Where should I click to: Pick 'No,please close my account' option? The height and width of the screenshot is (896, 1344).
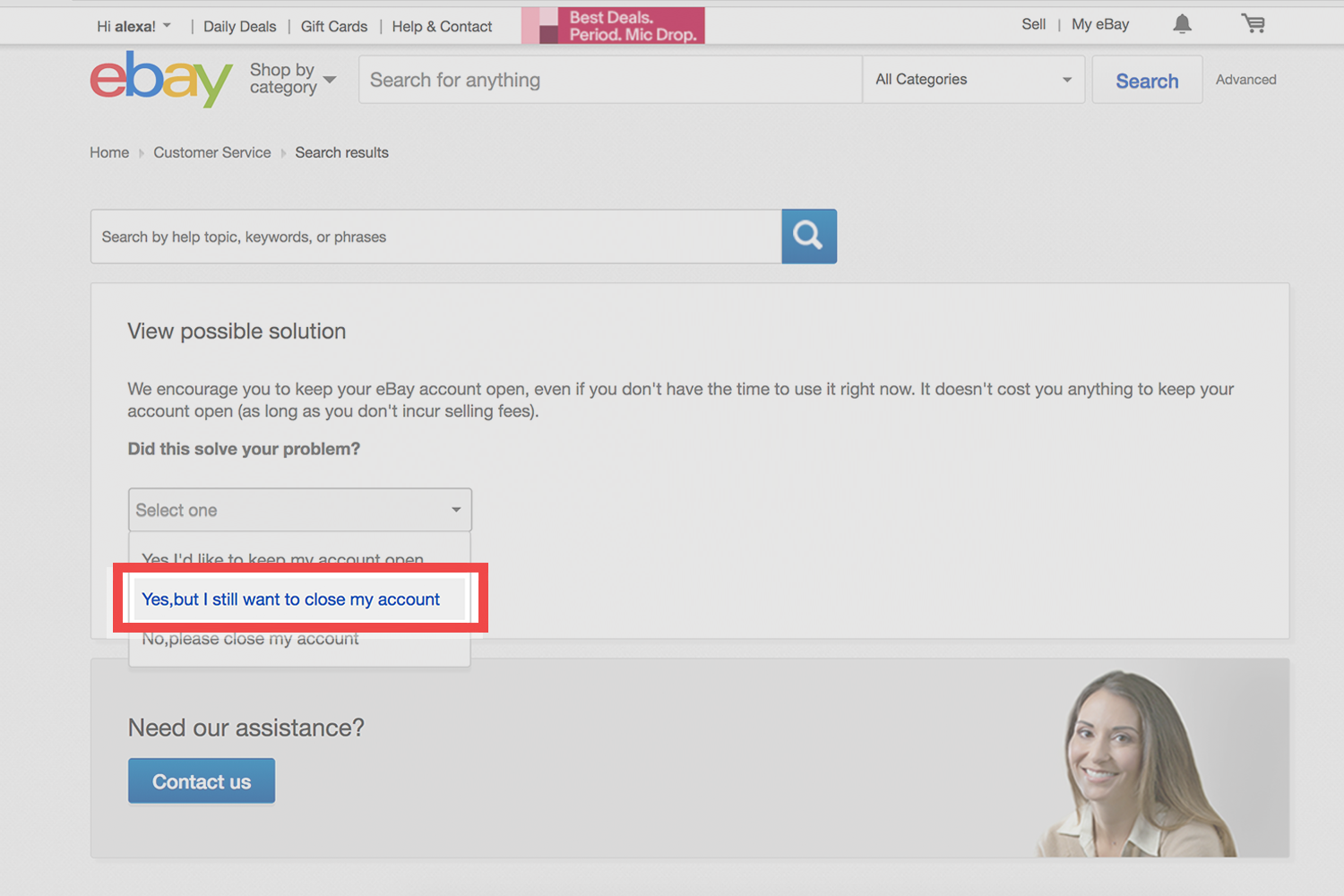tap(250, 638)
